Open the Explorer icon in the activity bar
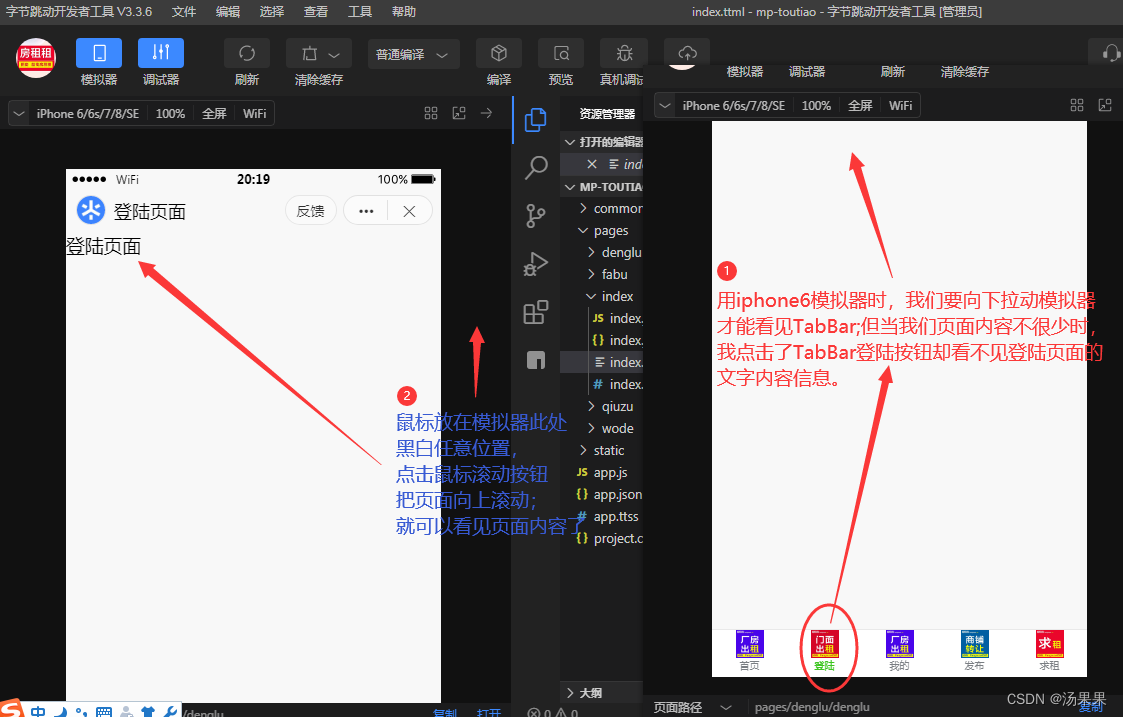1123x717 pixels. tap(535, 120)
